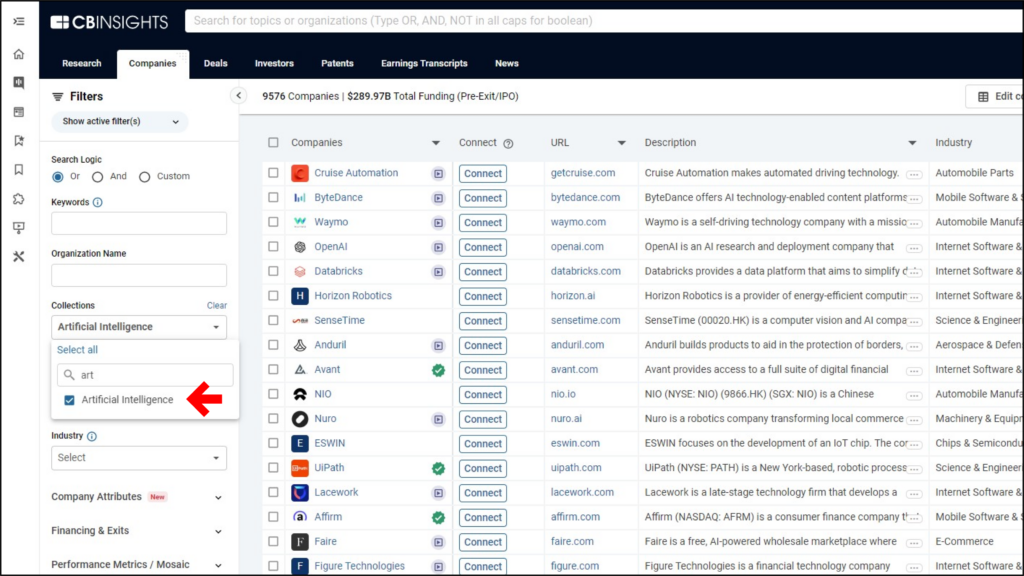Click the Waymo company logo
1024x576 pixels.
pyautogui.click(x=300, y=223)
